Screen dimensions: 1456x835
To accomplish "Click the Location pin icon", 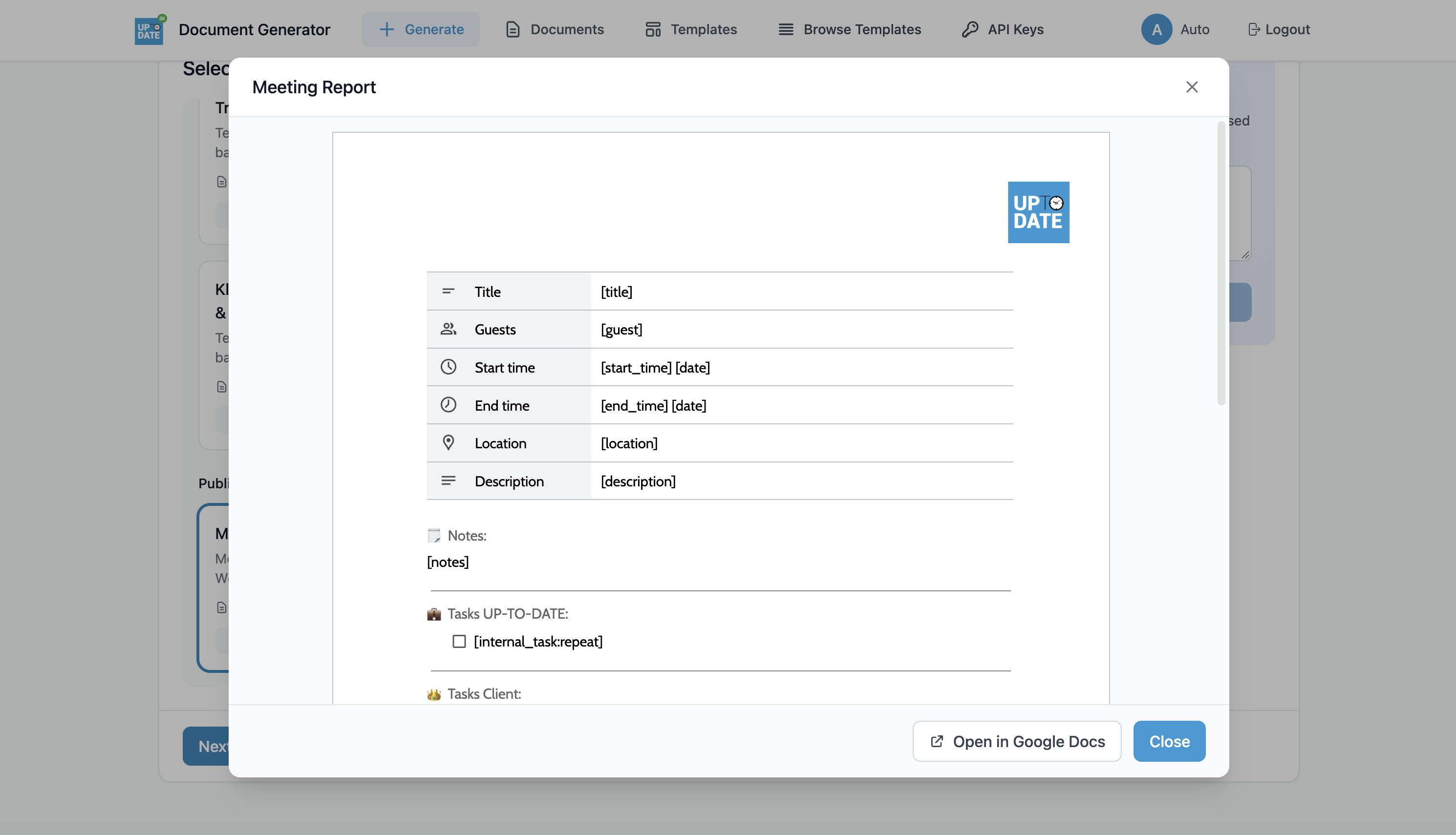I will (x=448, y=442).
